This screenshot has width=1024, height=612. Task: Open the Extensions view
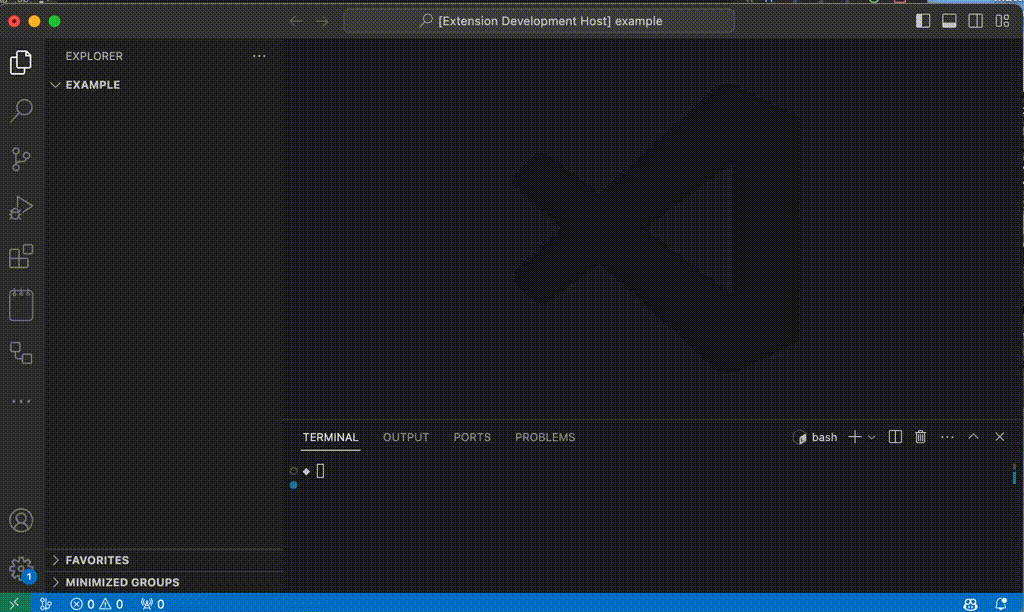(x=21, y=256)
